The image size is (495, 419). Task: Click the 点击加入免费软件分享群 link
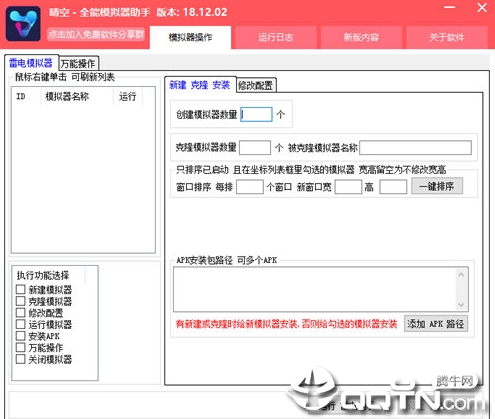tap(96, 34)
